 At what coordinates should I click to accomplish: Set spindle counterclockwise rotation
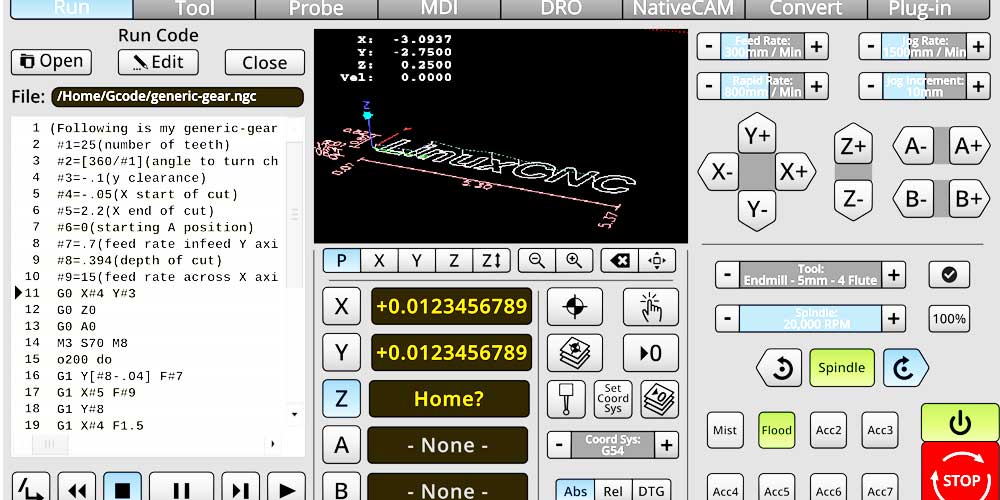(x=779, y=368)
